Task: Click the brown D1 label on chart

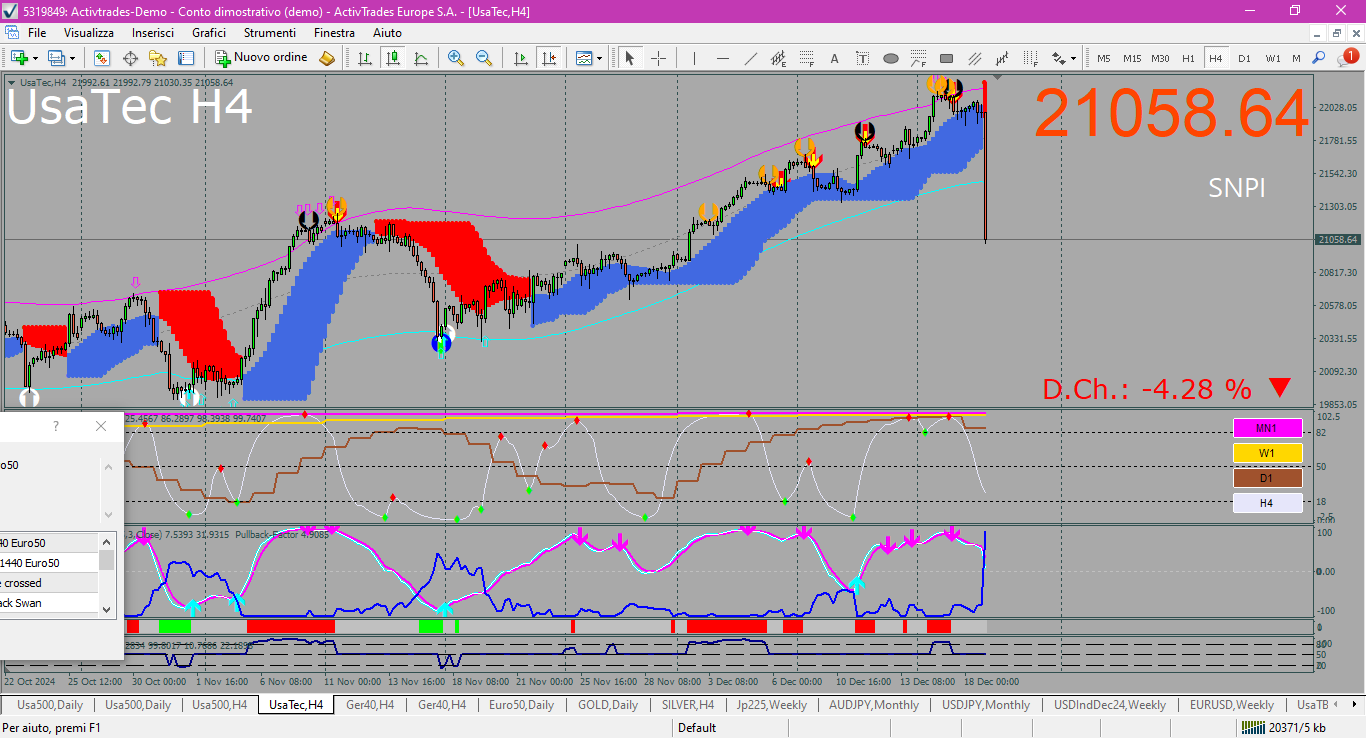Action: coord(1267,478)
